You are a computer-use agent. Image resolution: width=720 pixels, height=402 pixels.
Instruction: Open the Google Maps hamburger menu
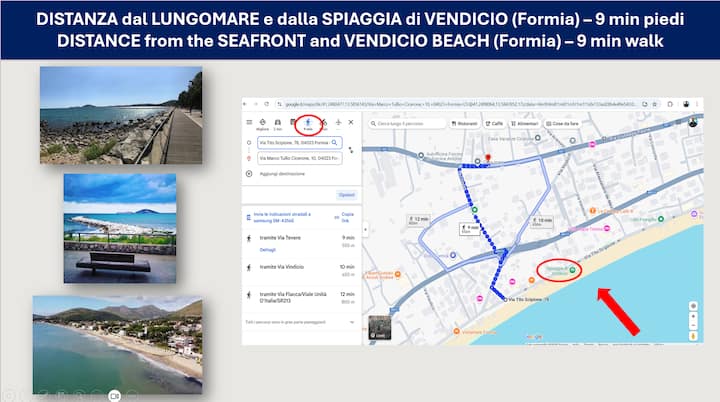tap(249, 122)
